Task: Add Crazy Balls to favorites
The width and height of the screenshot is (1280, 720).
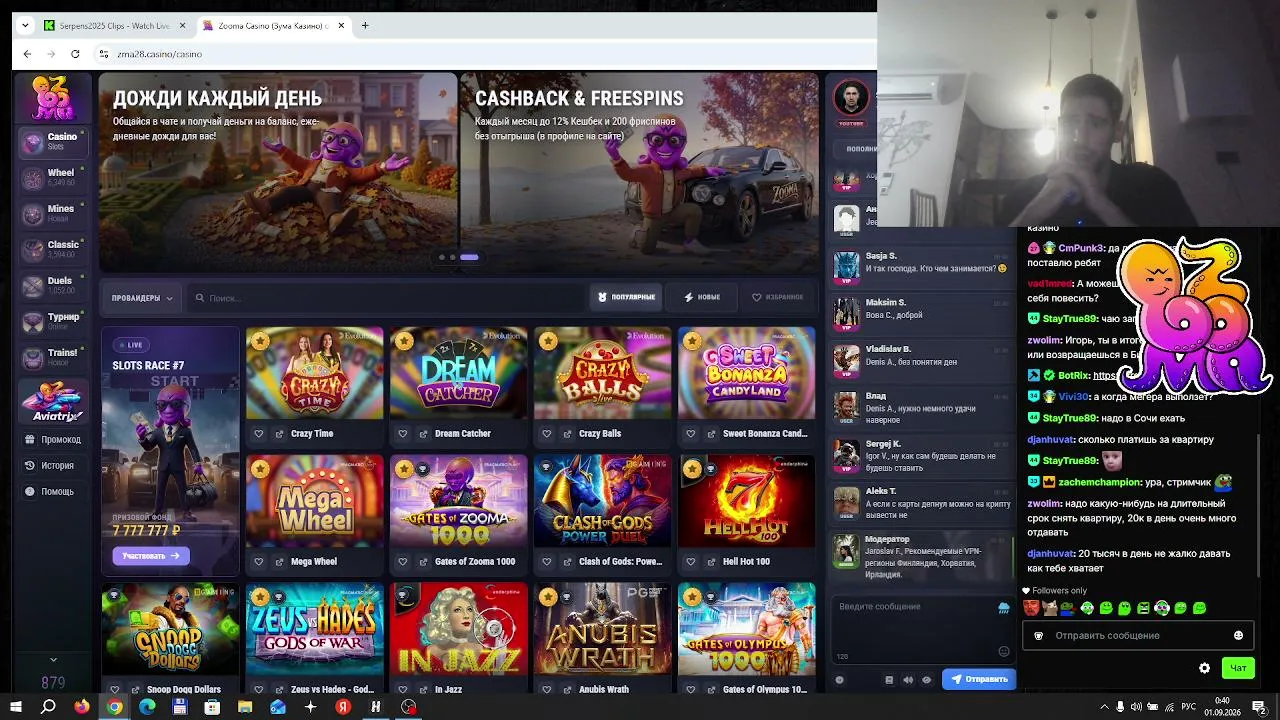Action: coord(547,434)
